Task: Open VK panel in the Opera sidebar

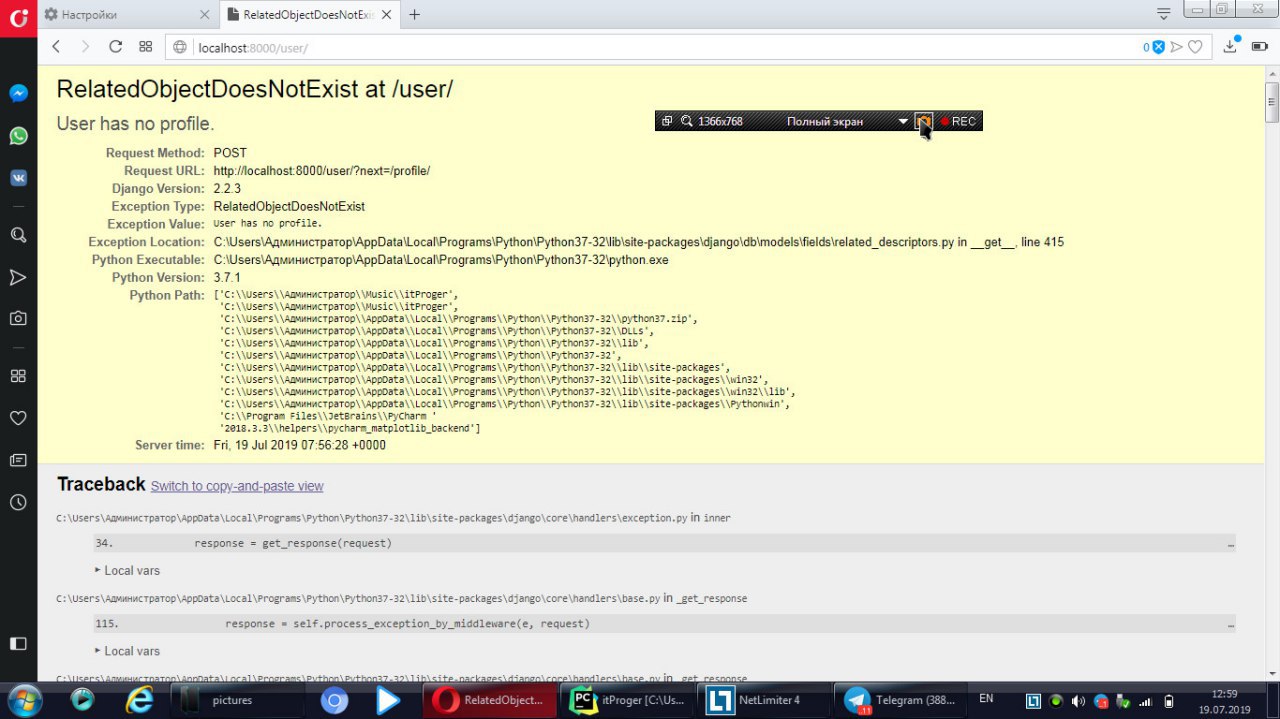Action: (x=18, y=177)
